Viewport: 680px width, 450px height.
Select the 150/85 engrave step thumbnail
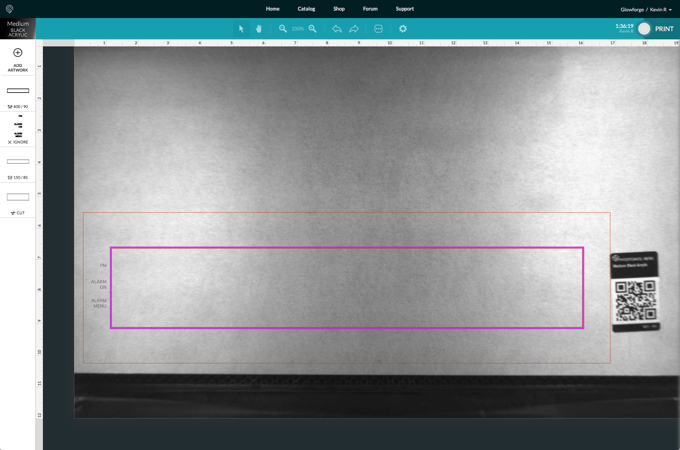click(x=18, y=161)
